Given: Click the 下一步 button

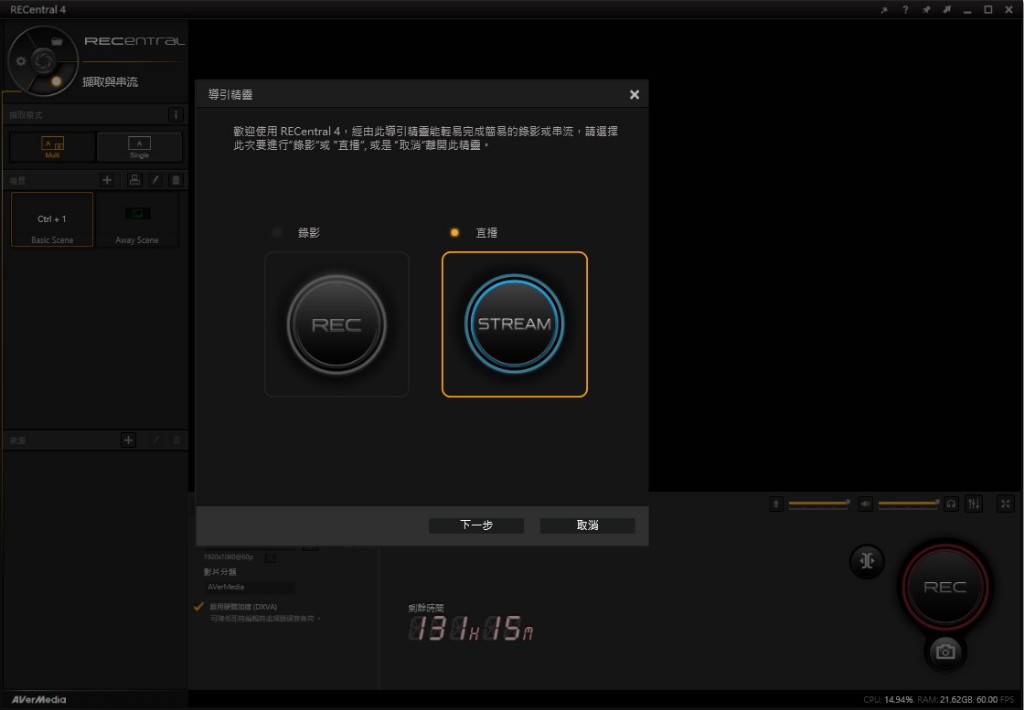Looking at the screenshot, I should pyautogui.click(x=476, y=525).
